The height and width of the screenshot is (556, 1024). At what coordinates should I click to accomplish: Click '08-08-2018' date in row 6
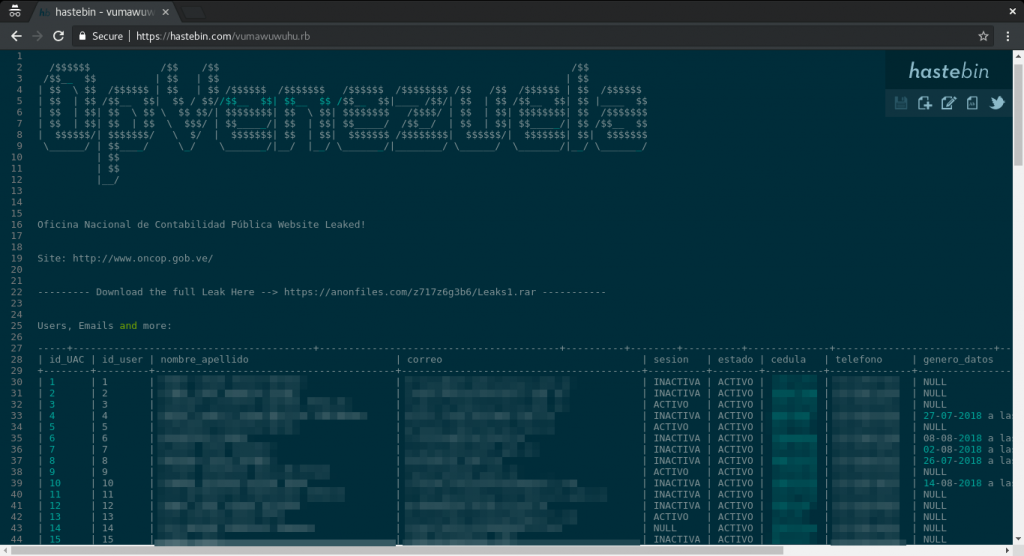pos(952,438)
